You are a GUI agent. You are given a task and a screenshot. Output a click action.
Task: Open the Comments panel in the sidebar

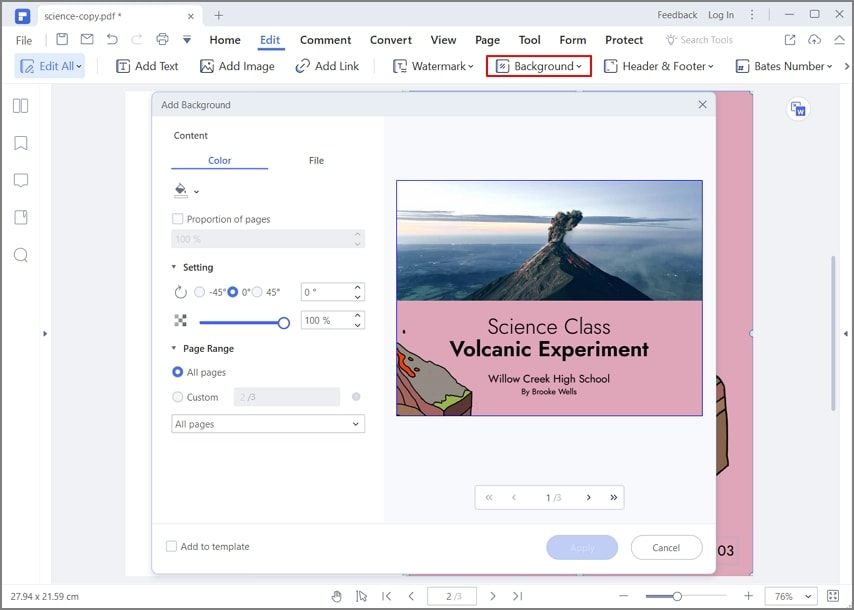[21, 180]
